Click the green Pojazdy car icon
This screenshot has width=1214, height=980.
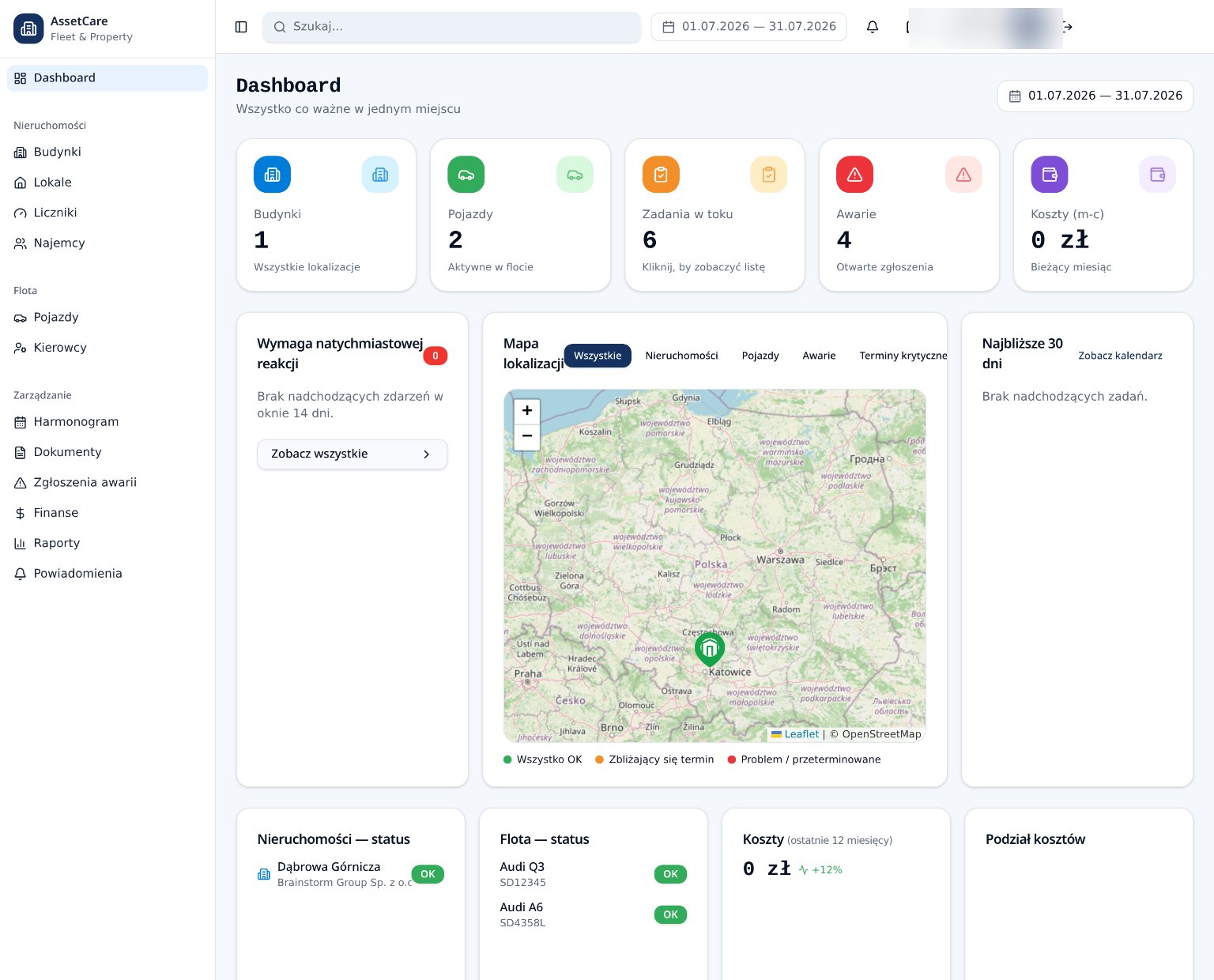[466, 174]
